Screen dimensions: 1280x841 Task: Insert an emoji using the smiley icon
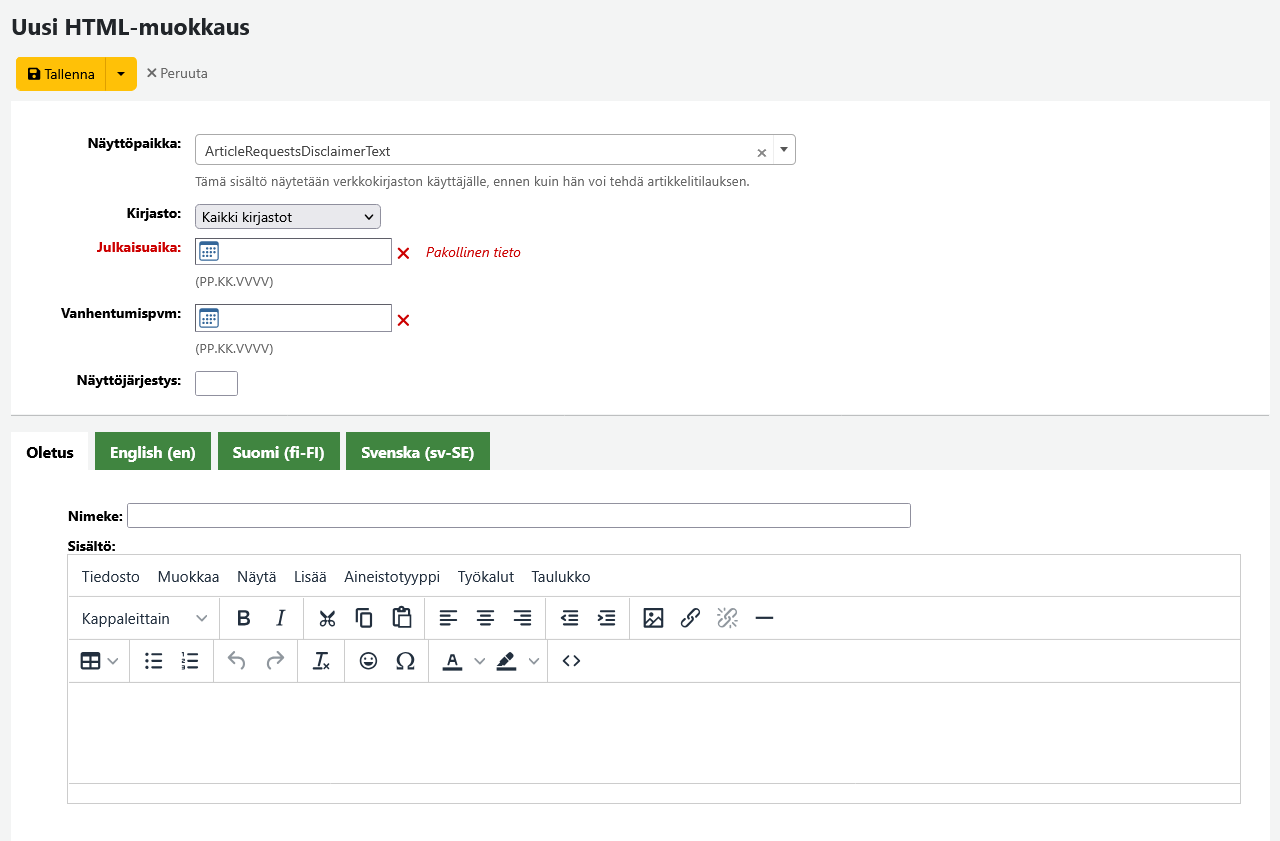click(x=368, y=661)
